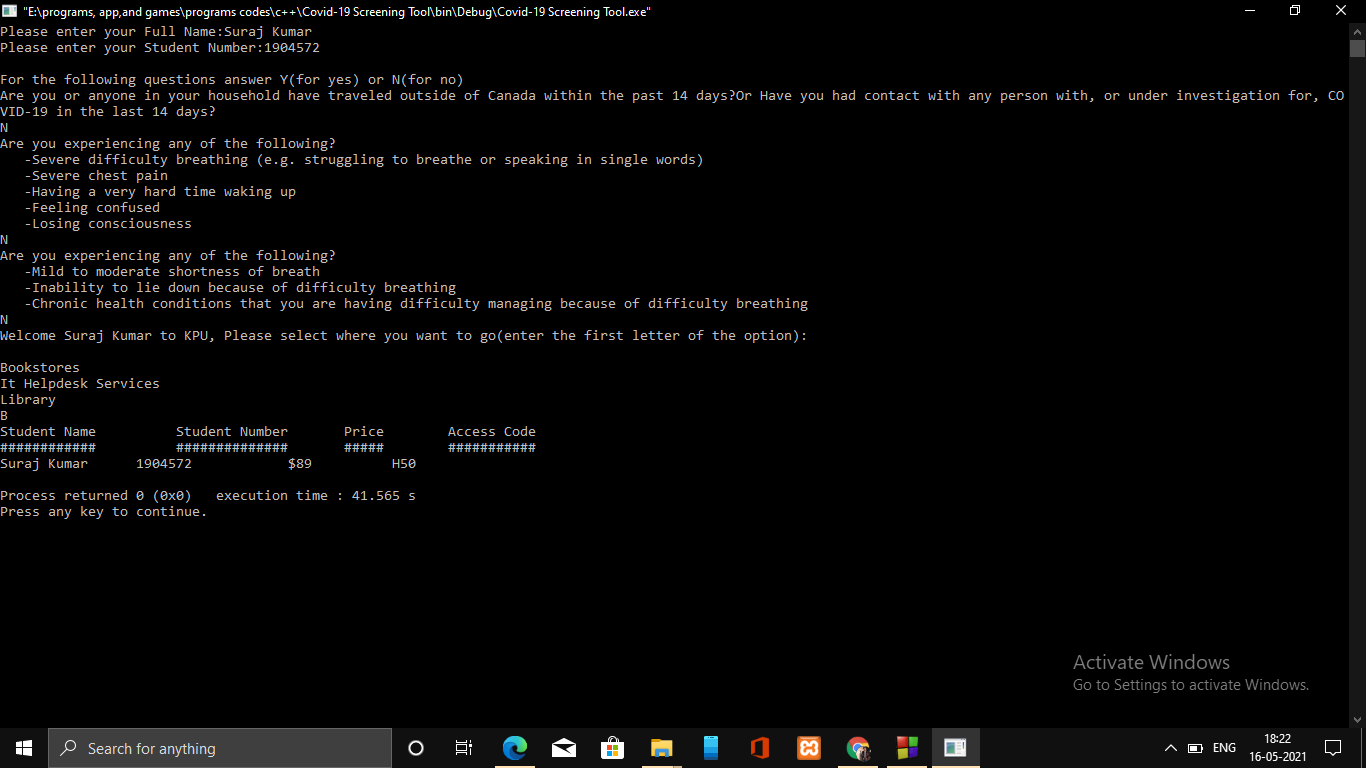Open the Mail app
This screenshot has height=768, width=1366.
[x=563, y=747]
